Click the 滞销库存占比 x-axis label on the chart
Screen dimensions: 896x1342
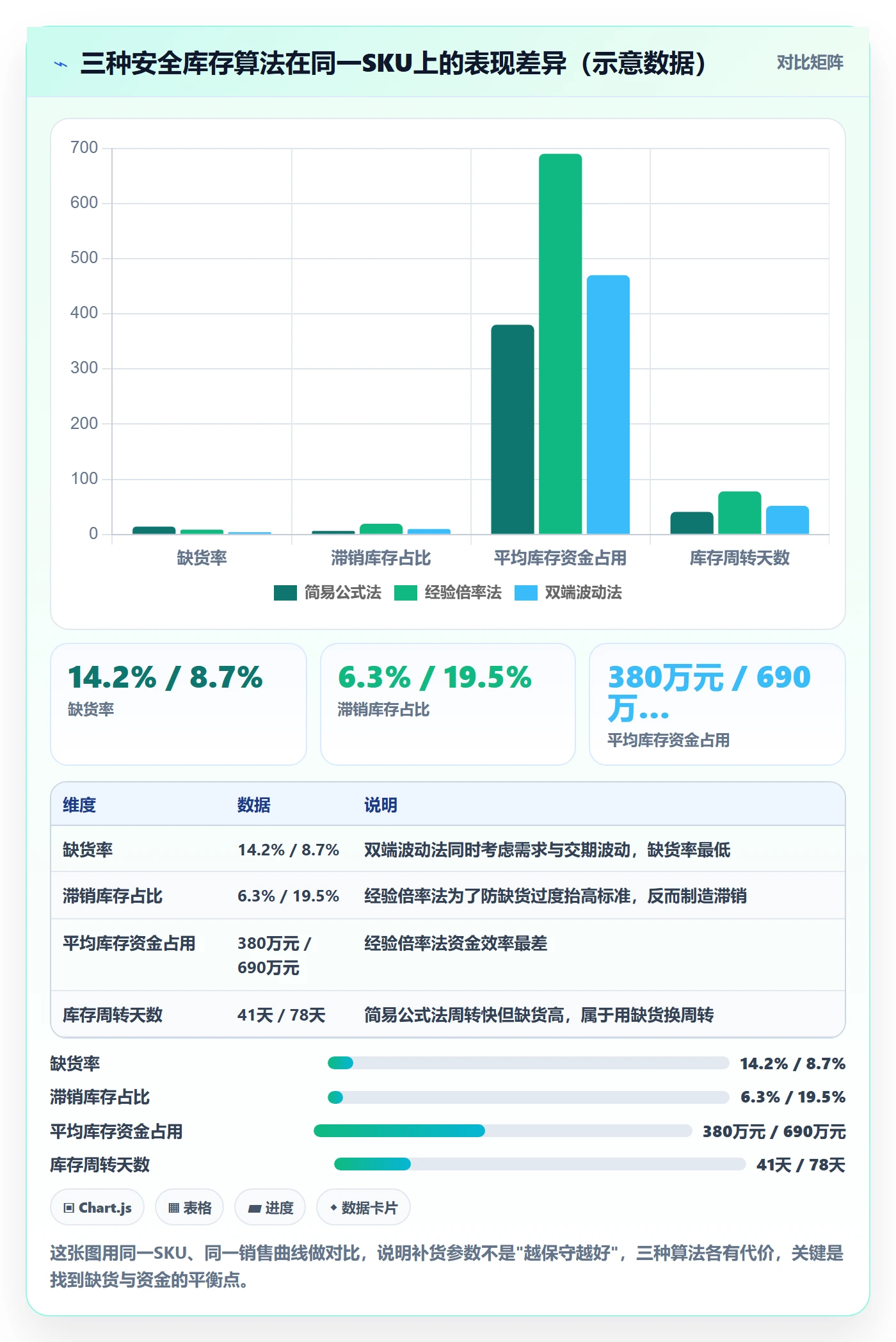pos(381,558)
